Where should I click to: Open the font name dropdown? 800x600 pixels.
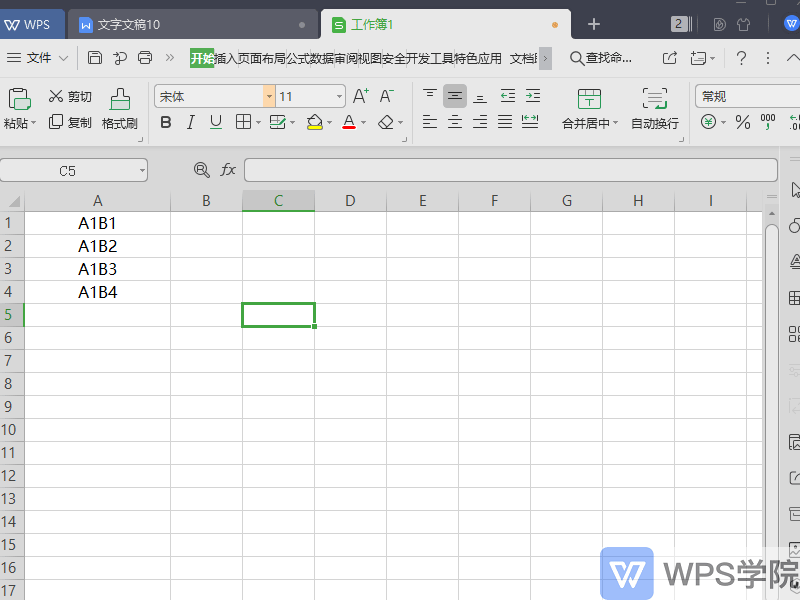click(x=268, y=96)
